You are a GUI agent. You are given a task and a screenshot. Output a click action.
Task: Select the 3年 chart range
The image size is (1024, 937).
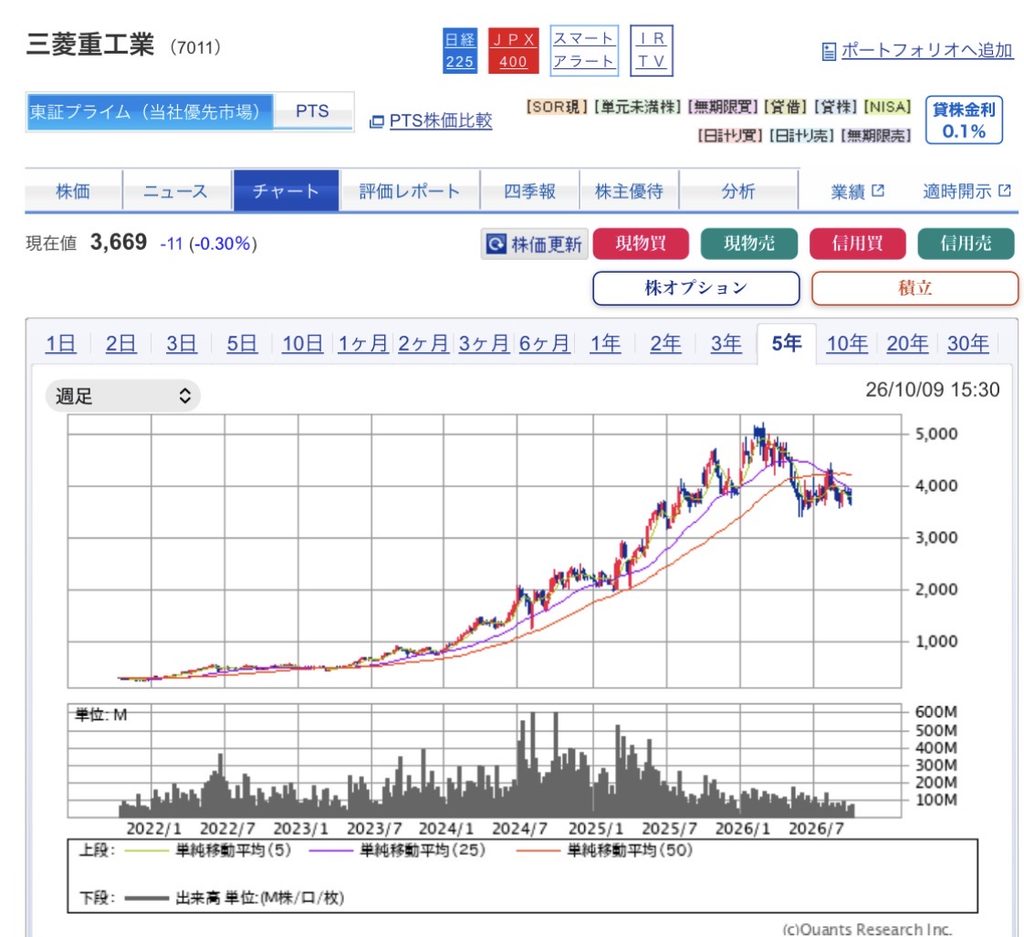726,343
